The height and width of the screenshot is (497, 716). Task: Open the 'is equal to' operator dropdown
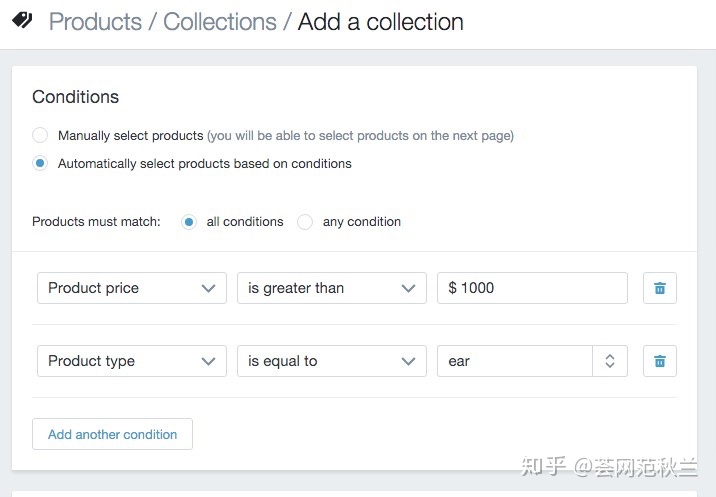click(332, 361)
